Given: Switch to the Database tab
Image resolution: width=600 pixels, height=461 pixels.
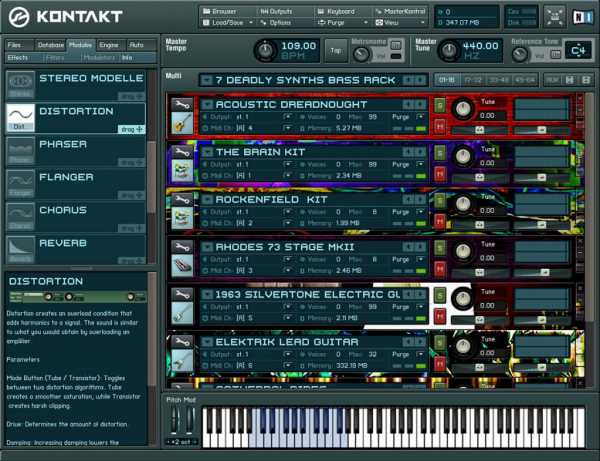Looking at the screenshot, I should [x=51, y=45].
